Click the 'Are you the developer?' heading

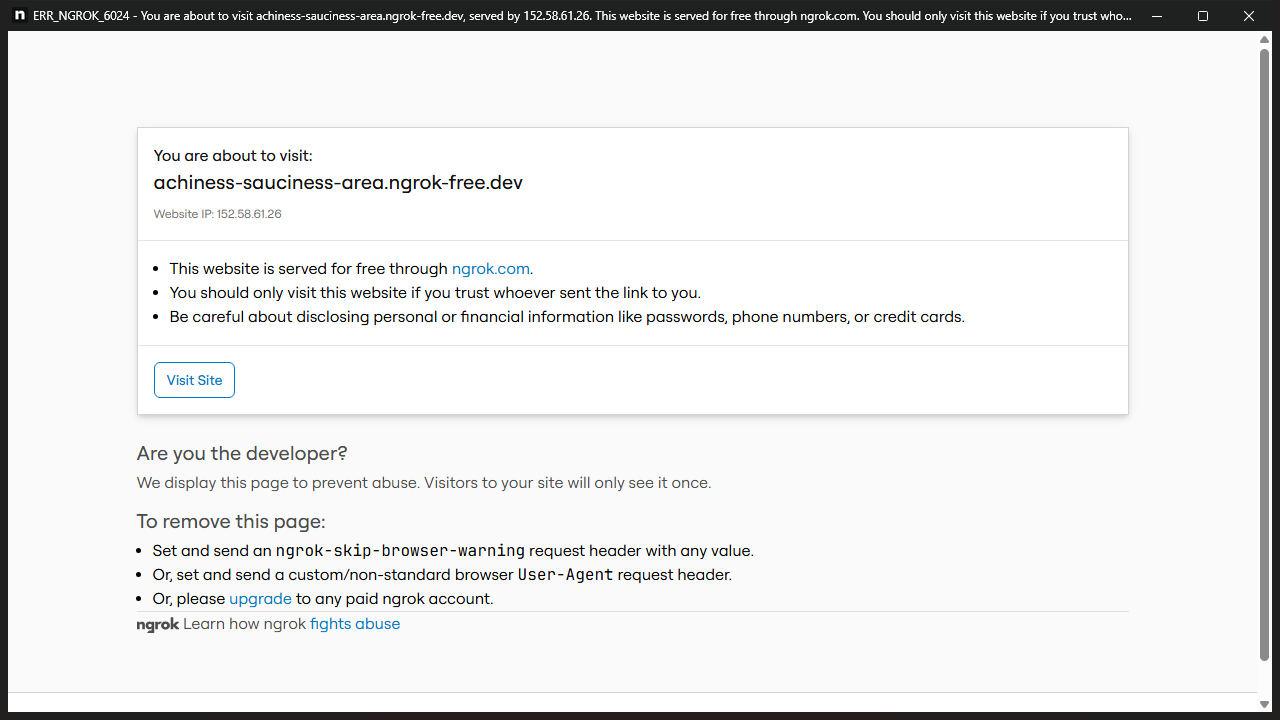pyautogui.click(x=242, y=454)
